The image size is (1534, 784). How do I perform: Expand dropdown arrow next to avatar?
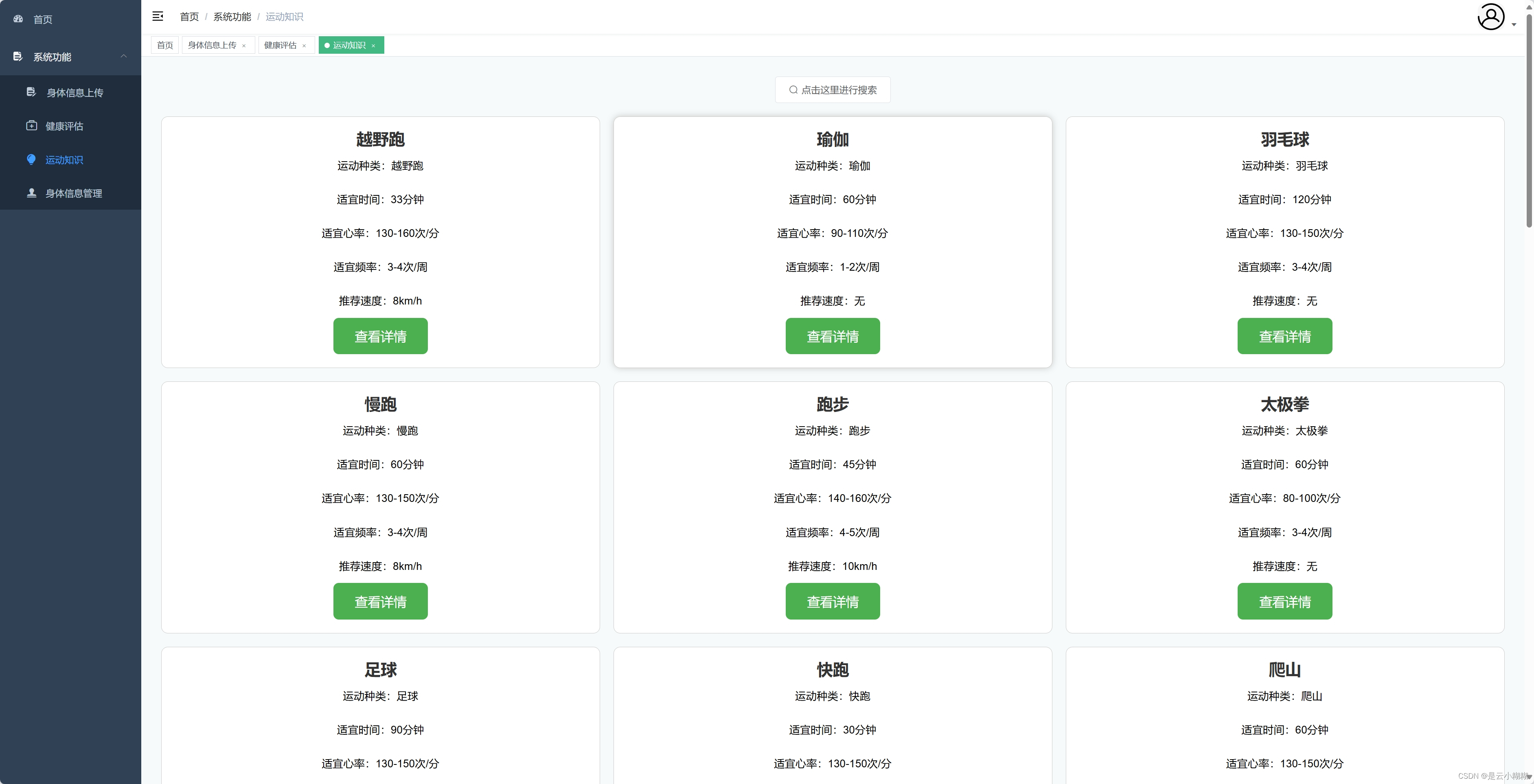click(x=1514, y=25)
